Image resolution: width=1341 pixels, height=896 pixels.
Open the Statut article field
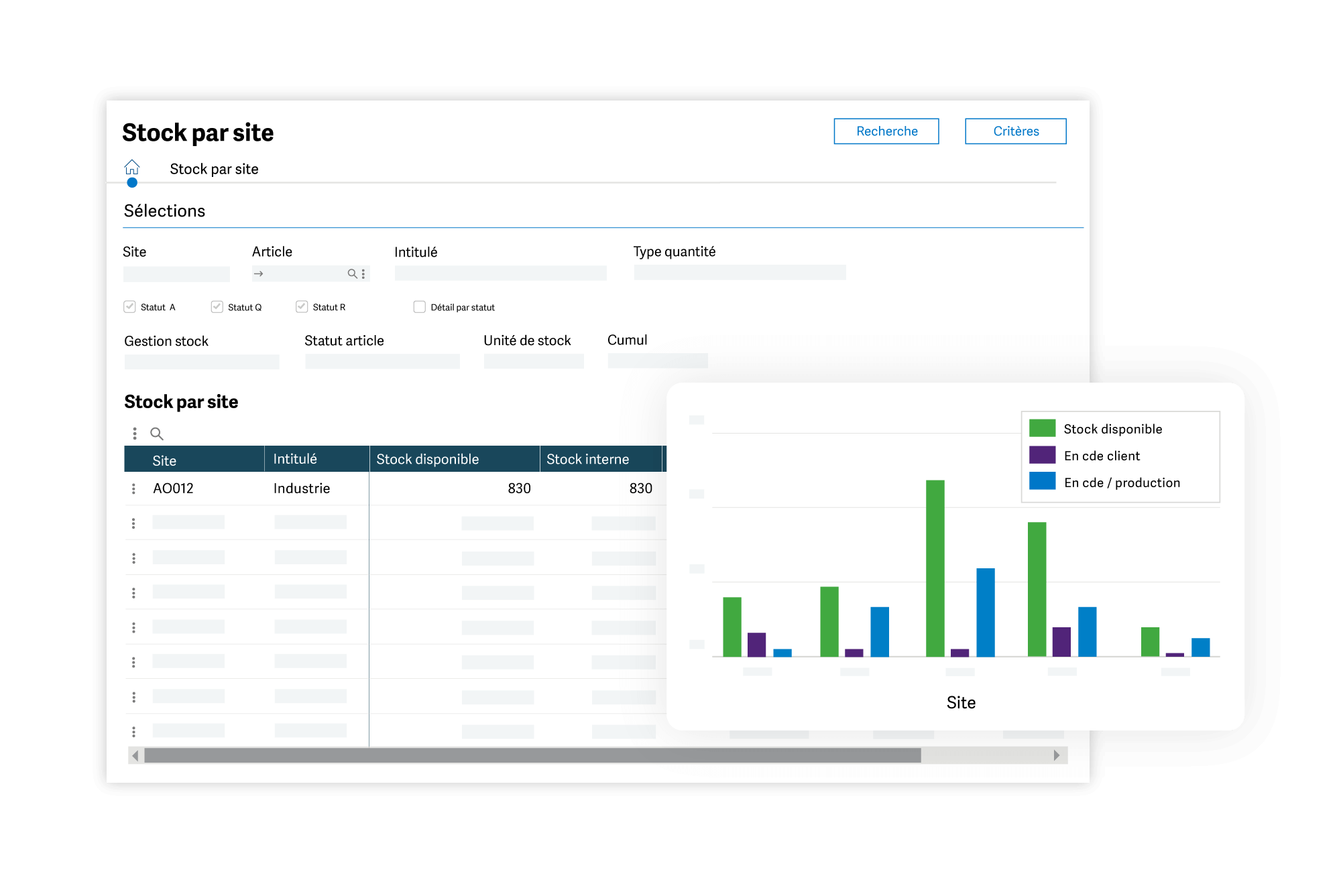click(382, 362)
